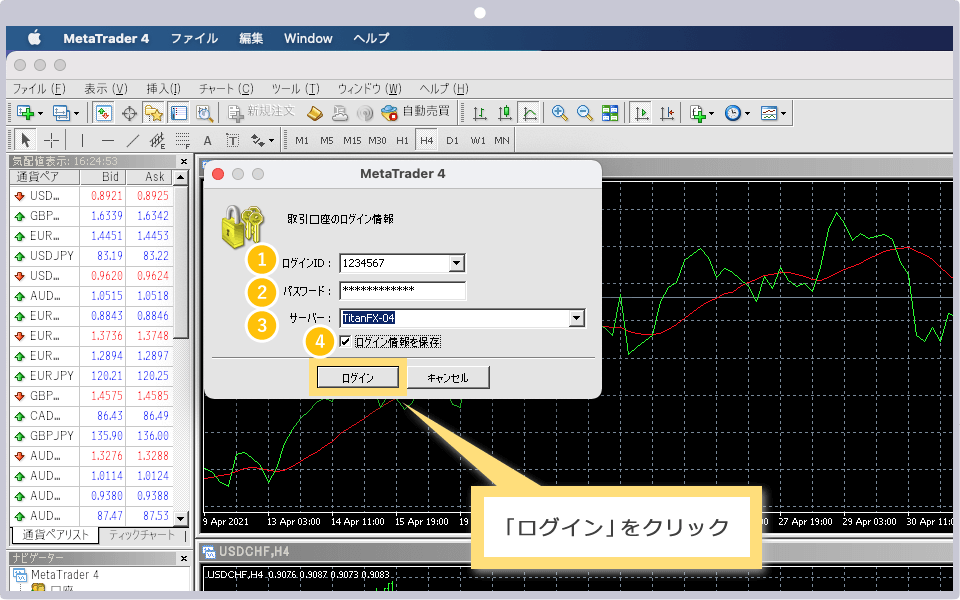Viewport: 960px width, 600px height.
Task: Click the キャンセル button
Action: [449, 377]
